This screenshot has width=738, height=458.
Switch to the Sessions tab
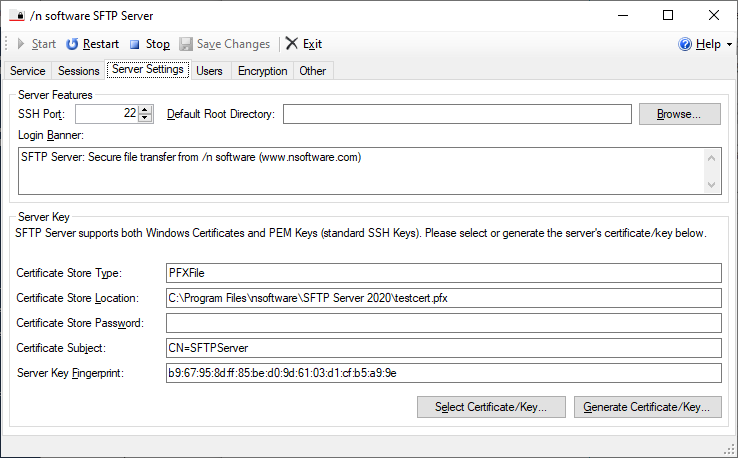coord(79,71)
